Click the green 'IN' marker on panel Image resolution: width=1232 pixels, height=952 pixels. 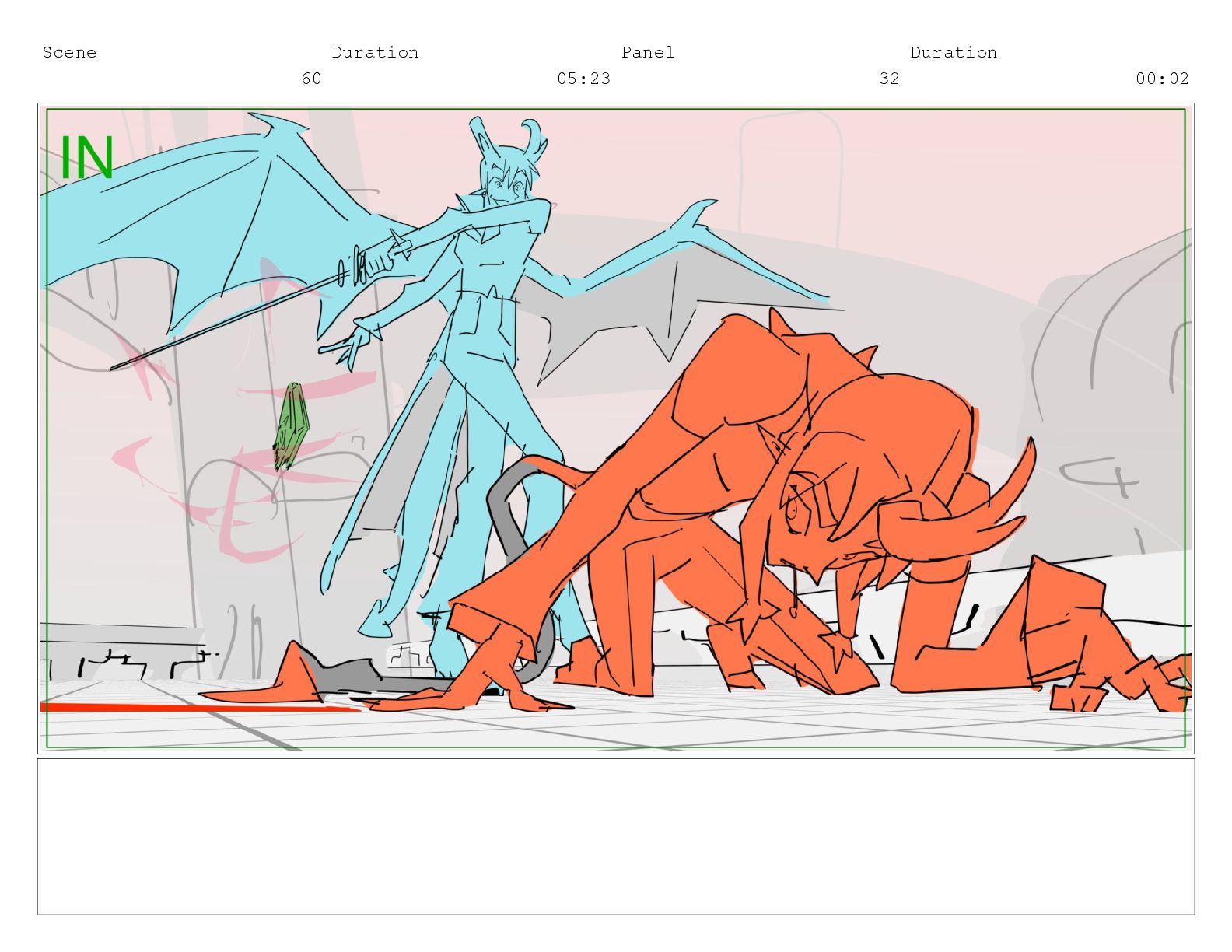(87, 158)
